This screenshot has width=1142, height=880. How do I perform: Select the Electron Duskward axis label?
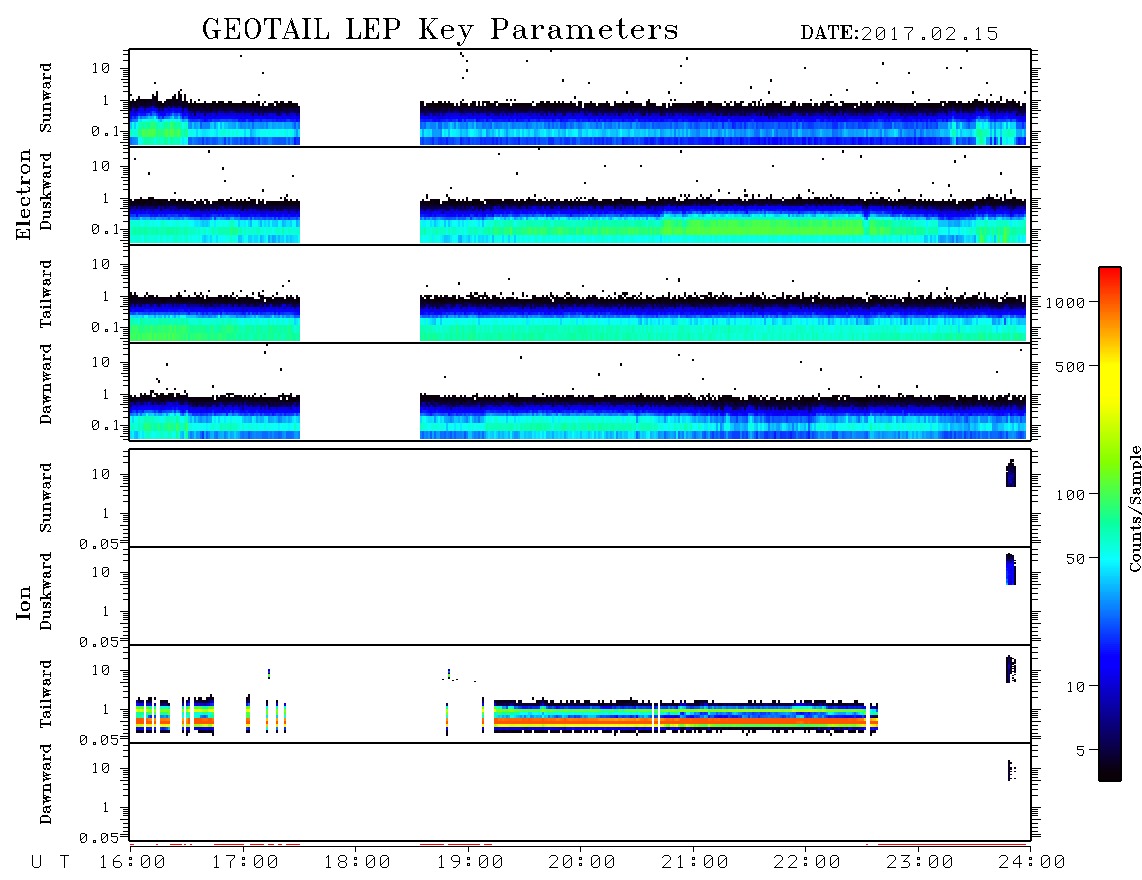(x=46, y=191)
